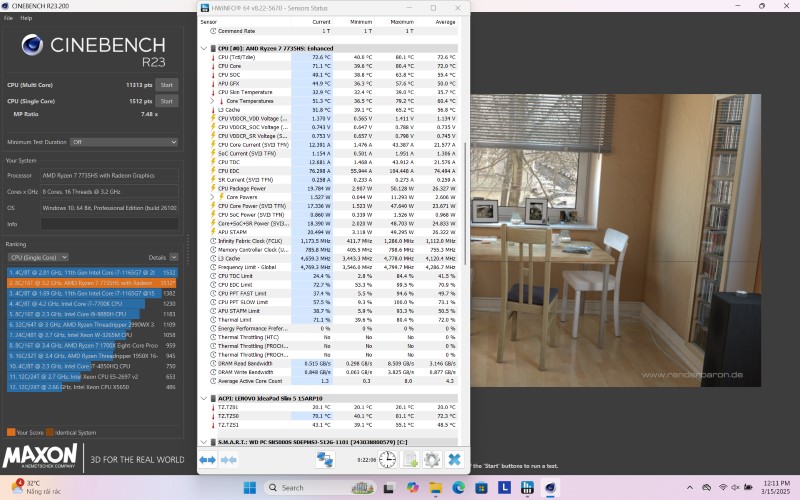Click the cloud sync tray icon
Screen dimensions: 800x500
click(707, 488)
